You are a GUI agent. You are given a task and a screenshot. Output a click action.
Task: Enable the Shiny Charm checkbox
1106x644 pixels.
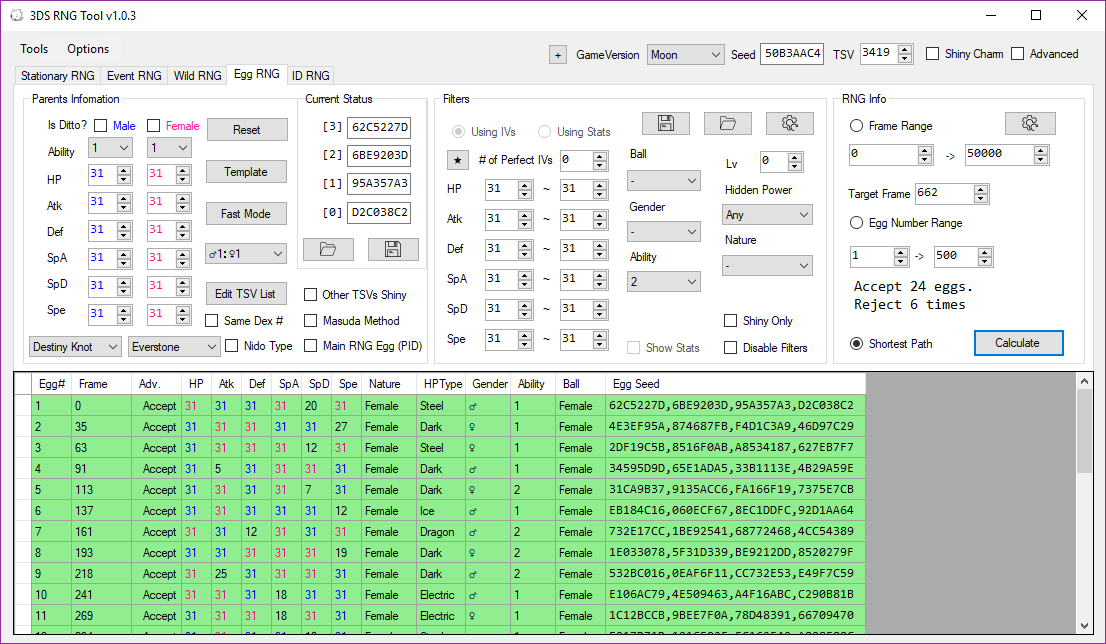point(933,54)
